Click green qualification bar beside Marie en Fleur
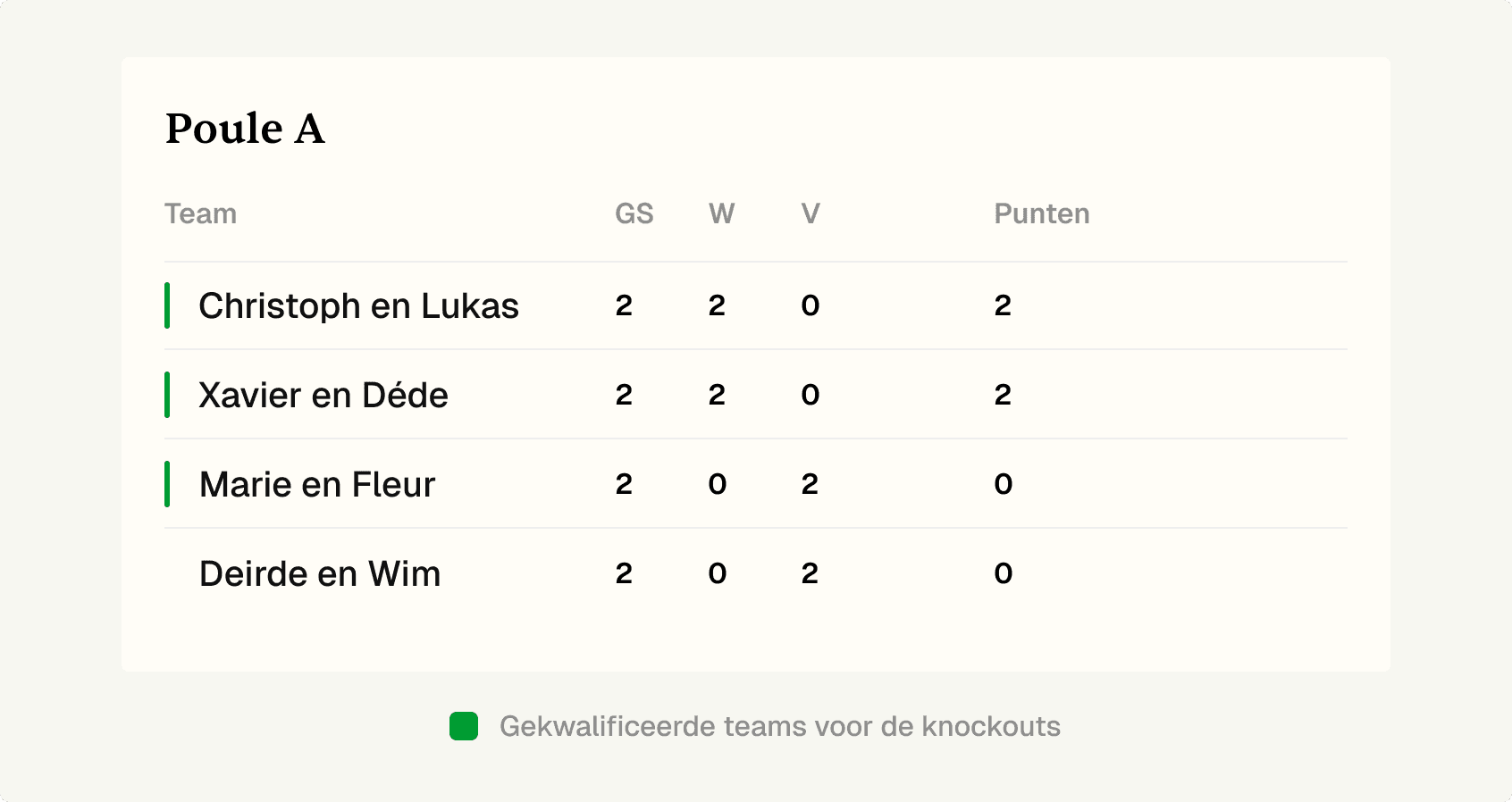1512x802 pixels. 167,484
